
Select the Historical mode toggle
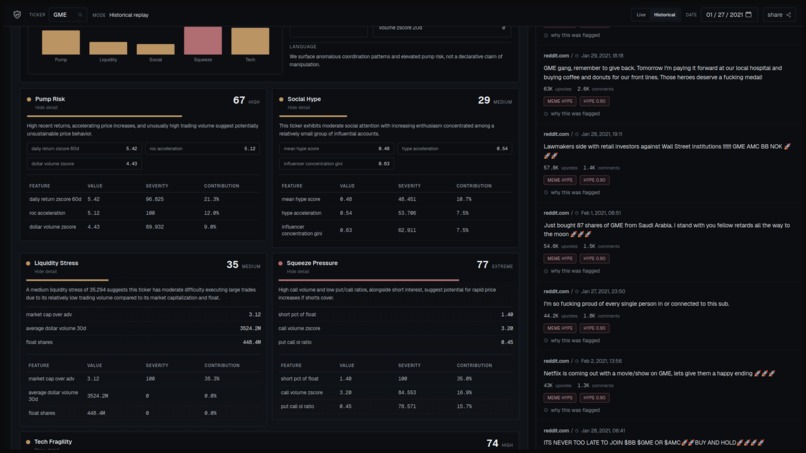click(665, 15)
